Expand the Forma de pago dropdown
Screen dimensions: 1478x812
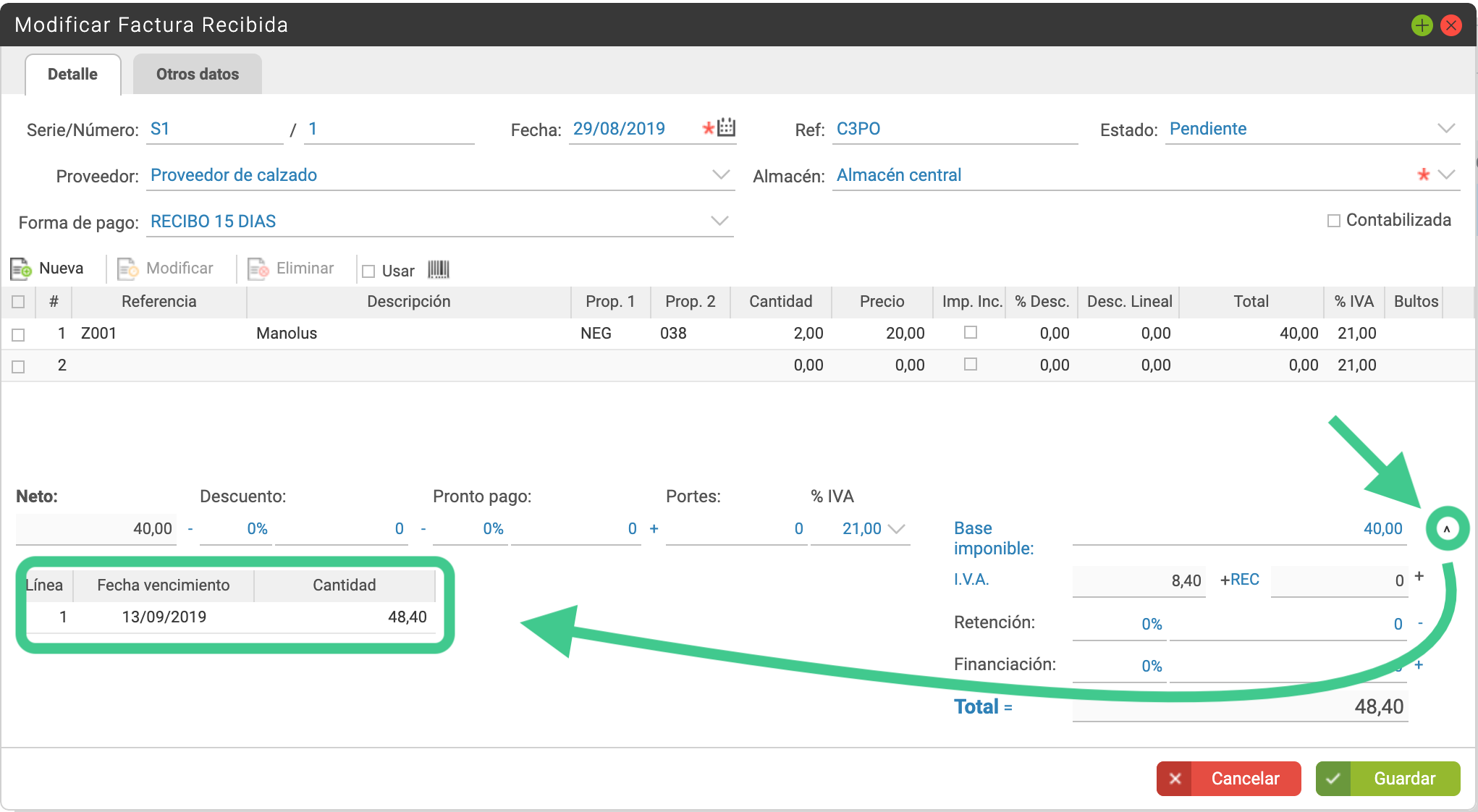tap(719, 221)
